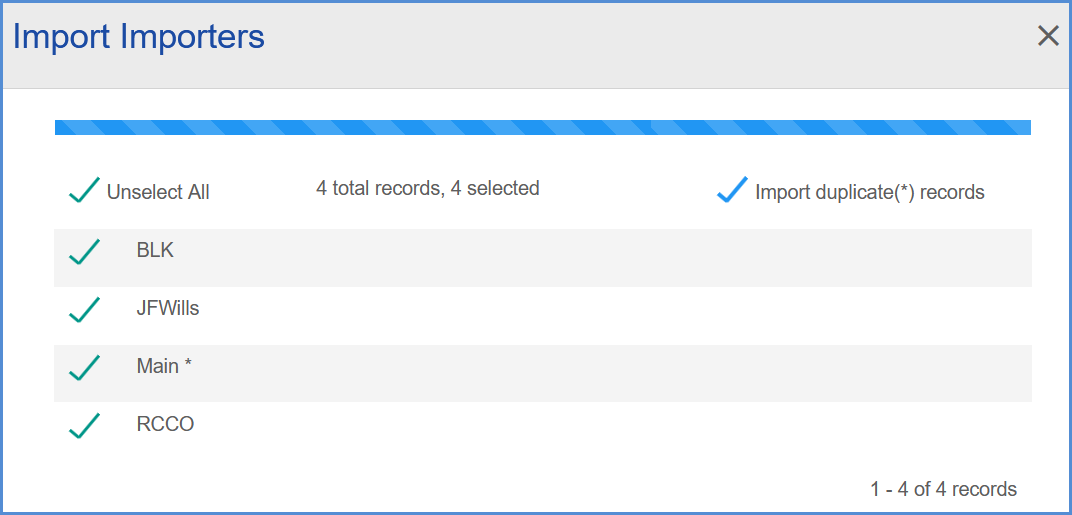Toggle Import duplicate(*) records blue checkmark

[x=732, y=189]
